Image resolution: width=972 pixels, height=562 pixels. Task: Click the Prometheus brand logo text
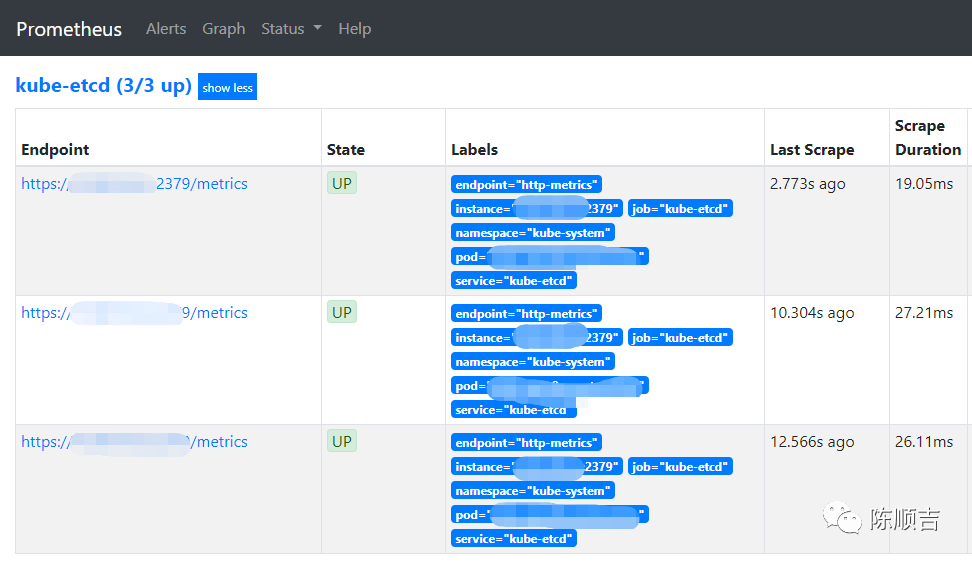(69, 29)
